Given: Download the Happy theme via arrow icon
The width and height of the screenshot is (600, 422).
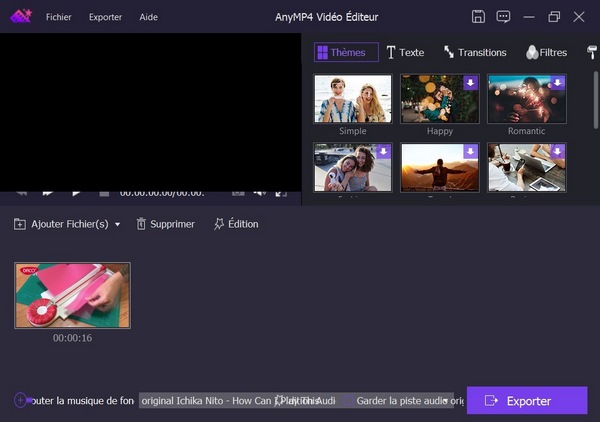Looking at the screenshot, I should (x=470, y=83).
